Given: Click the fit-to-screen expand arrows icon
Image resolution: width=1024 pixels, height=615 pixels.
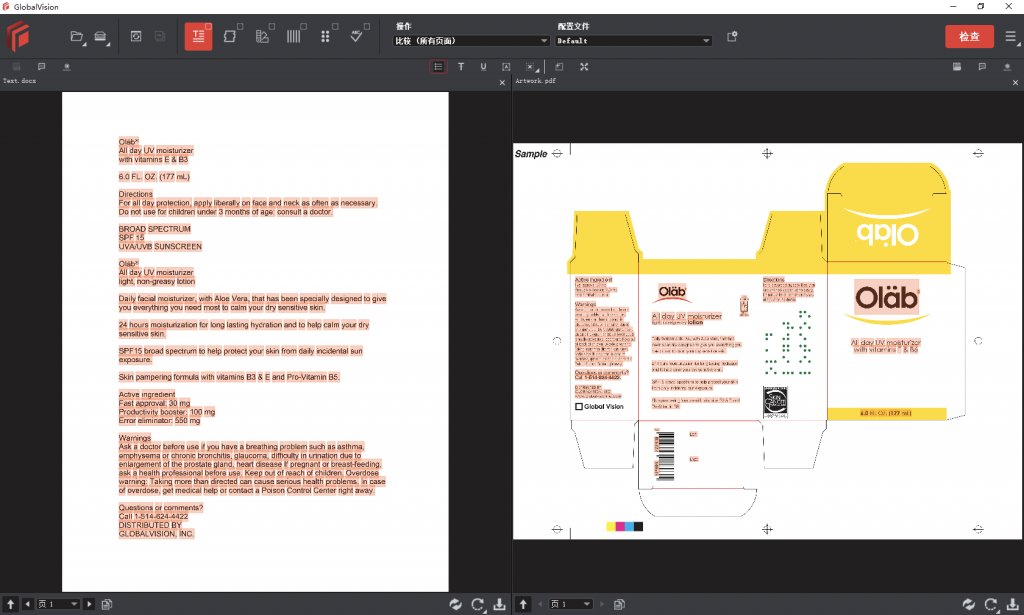Looking at the screenshot, I should 584,67.
